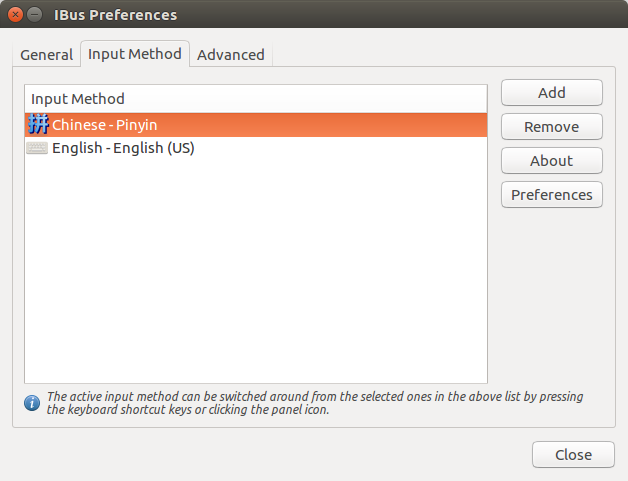628x481 pixels.
Task: Remove the selected input method
Action: (552, 127)
